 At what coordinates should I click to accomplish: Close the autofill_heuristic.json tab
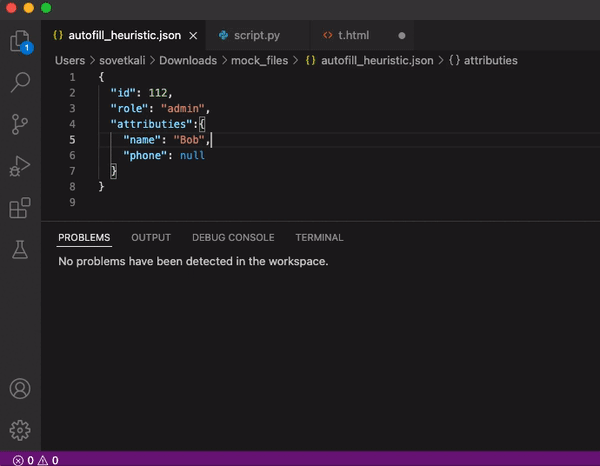[x=193, y=36]
